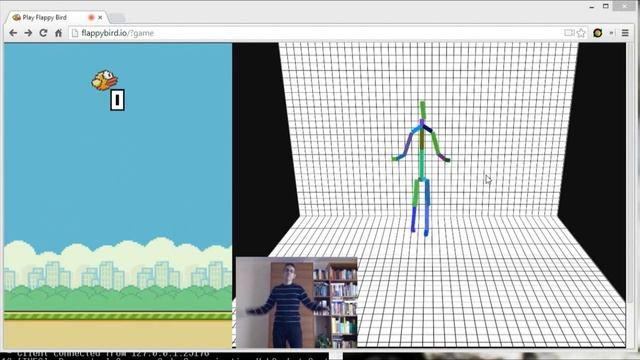Open the Chrome hamburger menu
The image size is (640, 360).
point(625,33)
